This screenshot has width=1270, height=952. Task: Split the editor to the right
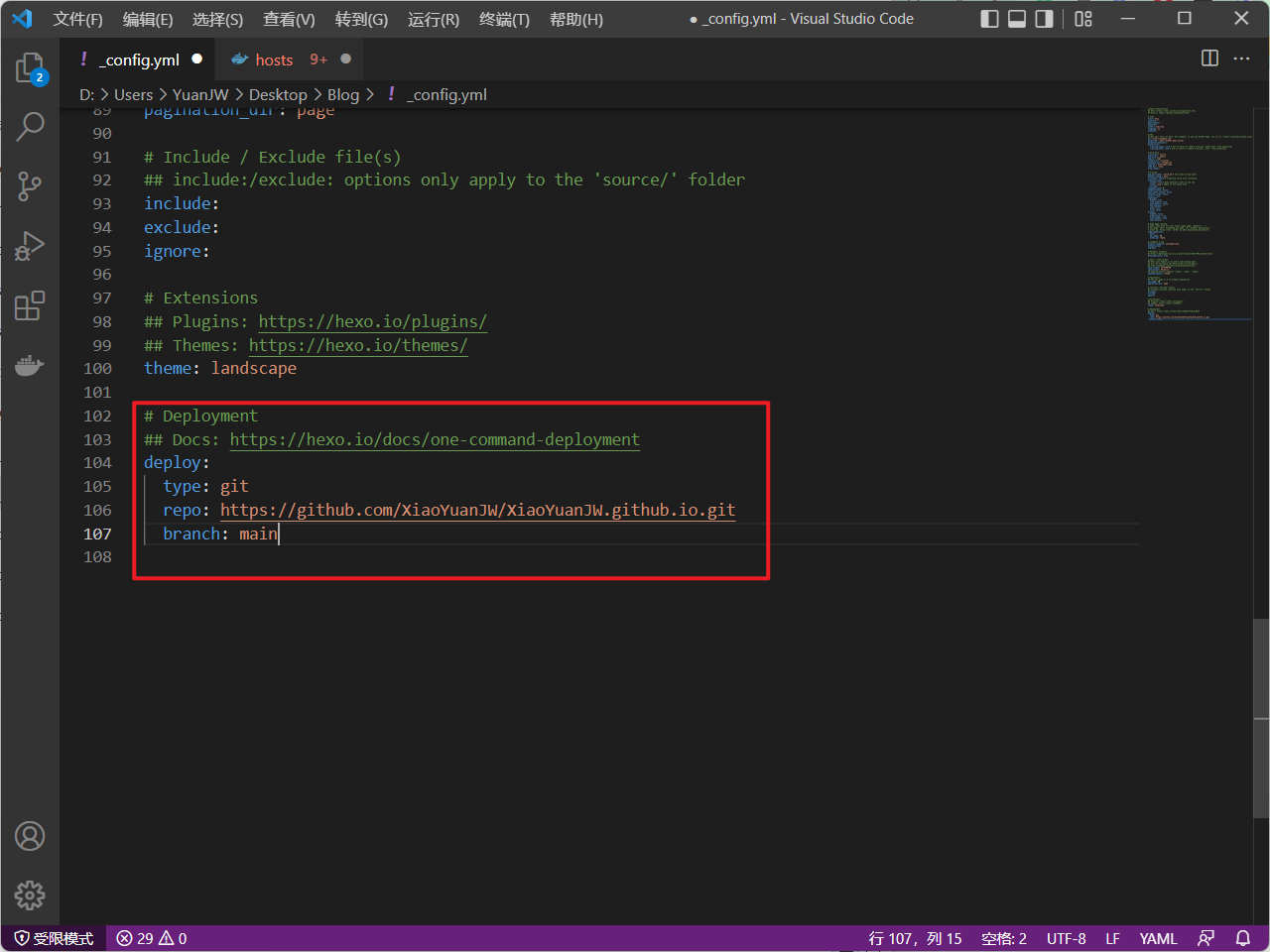[1209, 59]
